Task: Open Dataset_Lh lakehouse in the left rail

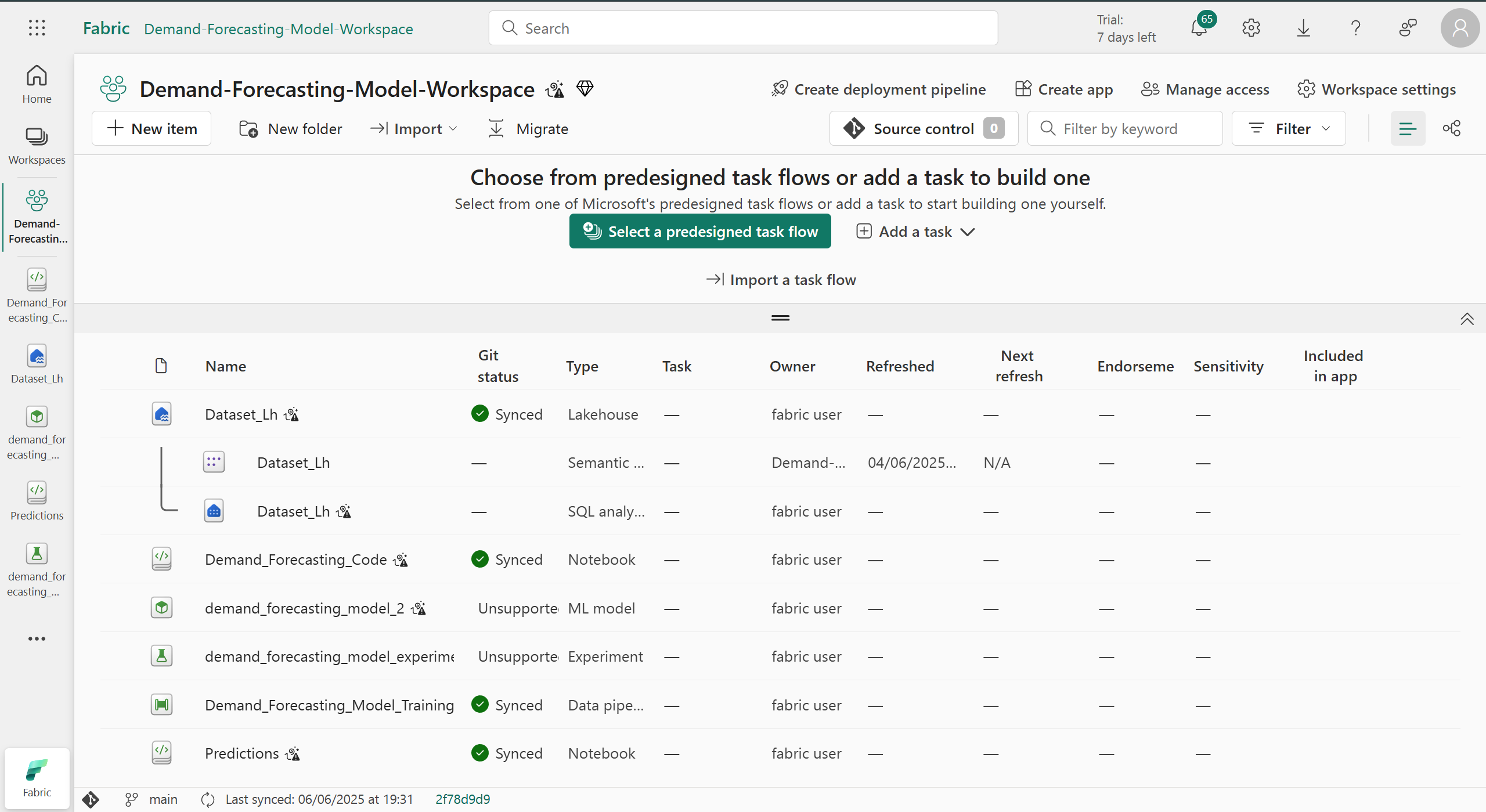Action: click(x=37, y=364)
